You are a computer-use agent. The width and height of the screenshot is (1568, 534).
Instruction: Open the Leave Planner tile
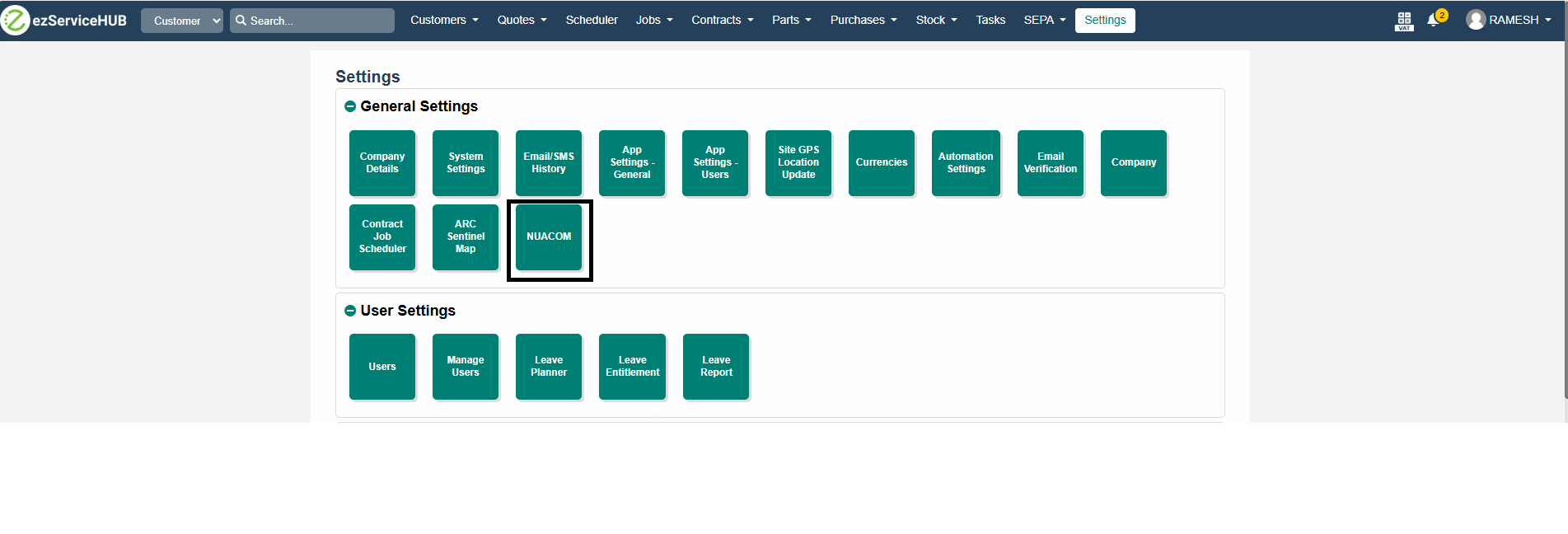[x=549, y=367]
